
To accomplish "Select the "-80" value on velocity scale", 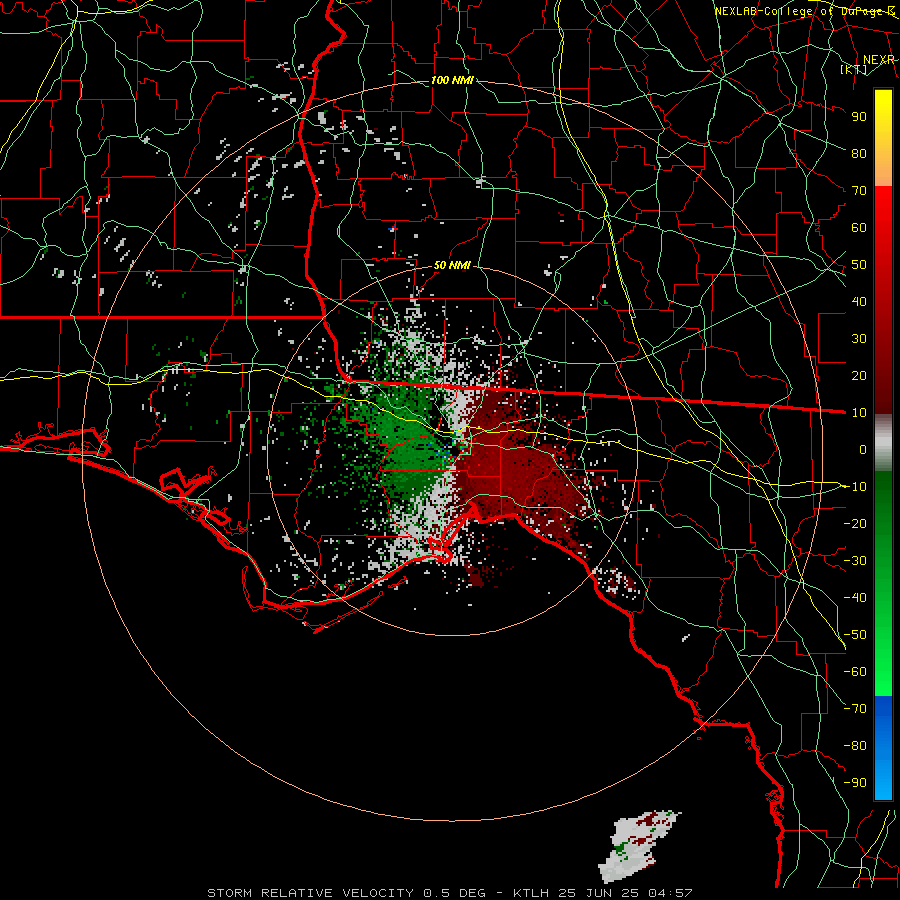I will (x=855, y=746).
